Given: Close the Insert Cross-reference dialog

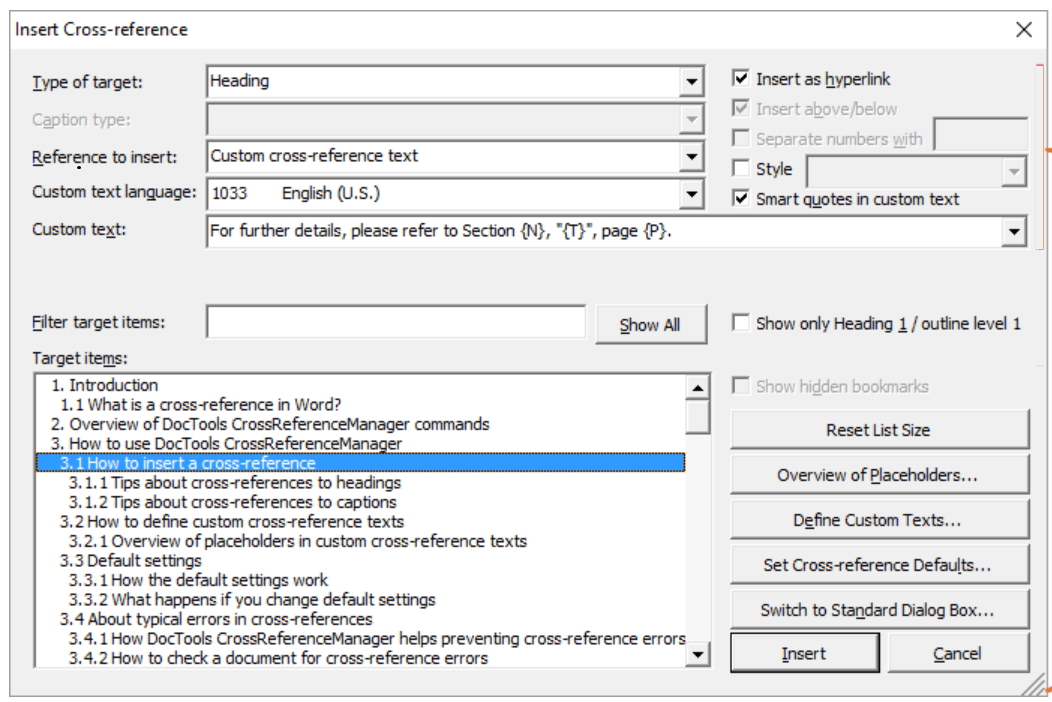Looking at the screenshot, I should tap(1024, 30).
